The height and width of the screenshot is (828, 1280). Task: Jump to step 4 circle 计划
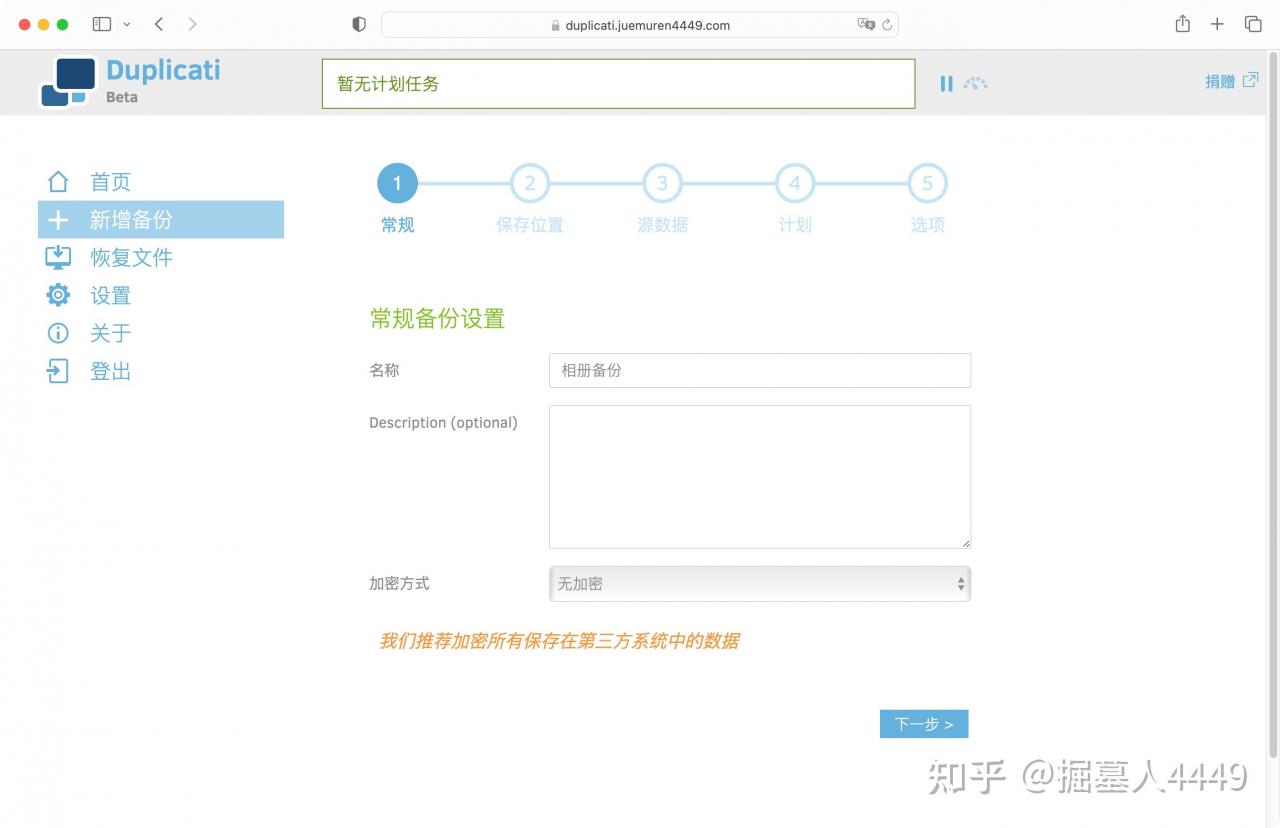coord(795,183)
